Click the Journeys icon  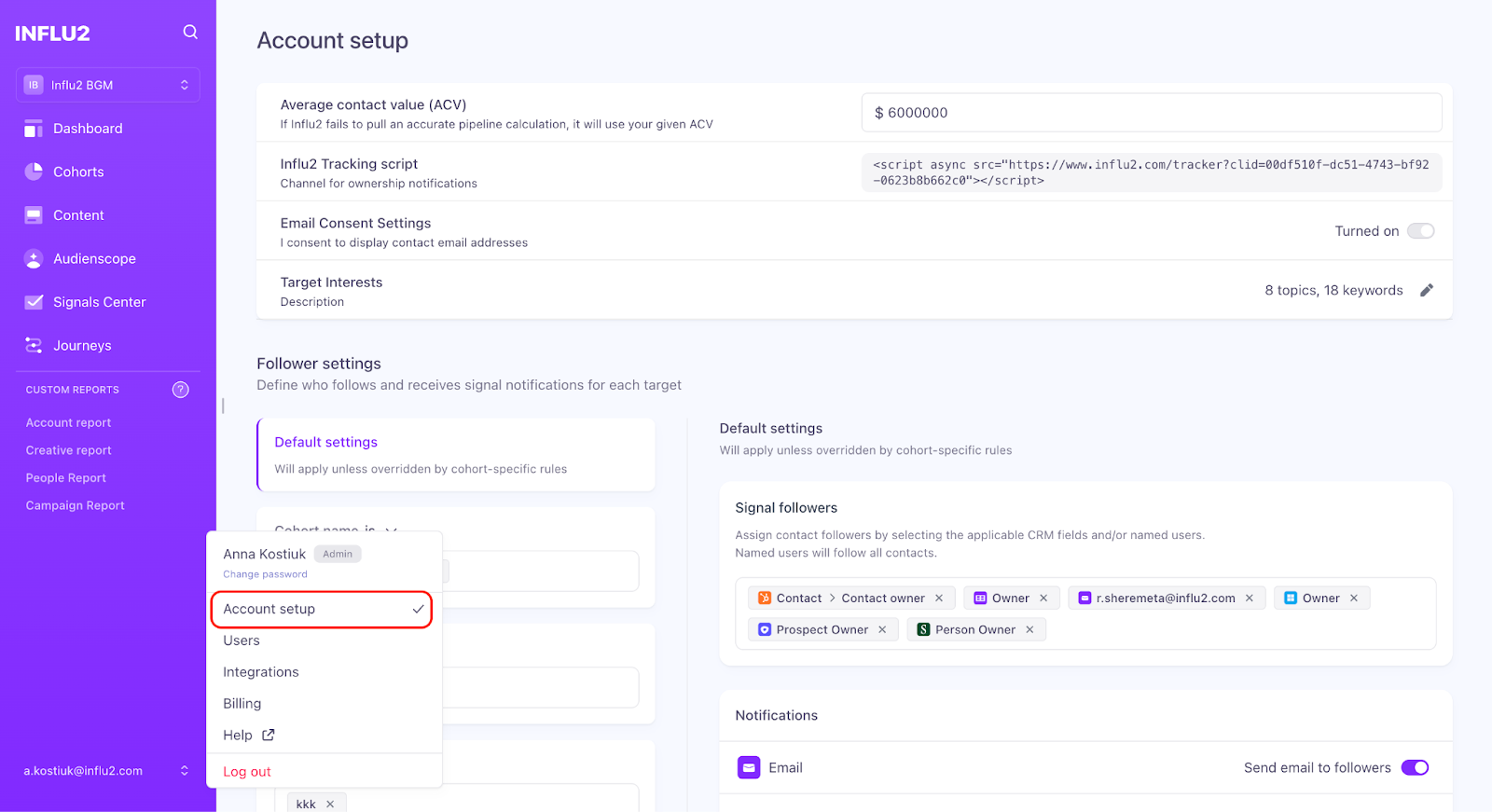click(x=34, y=346)
